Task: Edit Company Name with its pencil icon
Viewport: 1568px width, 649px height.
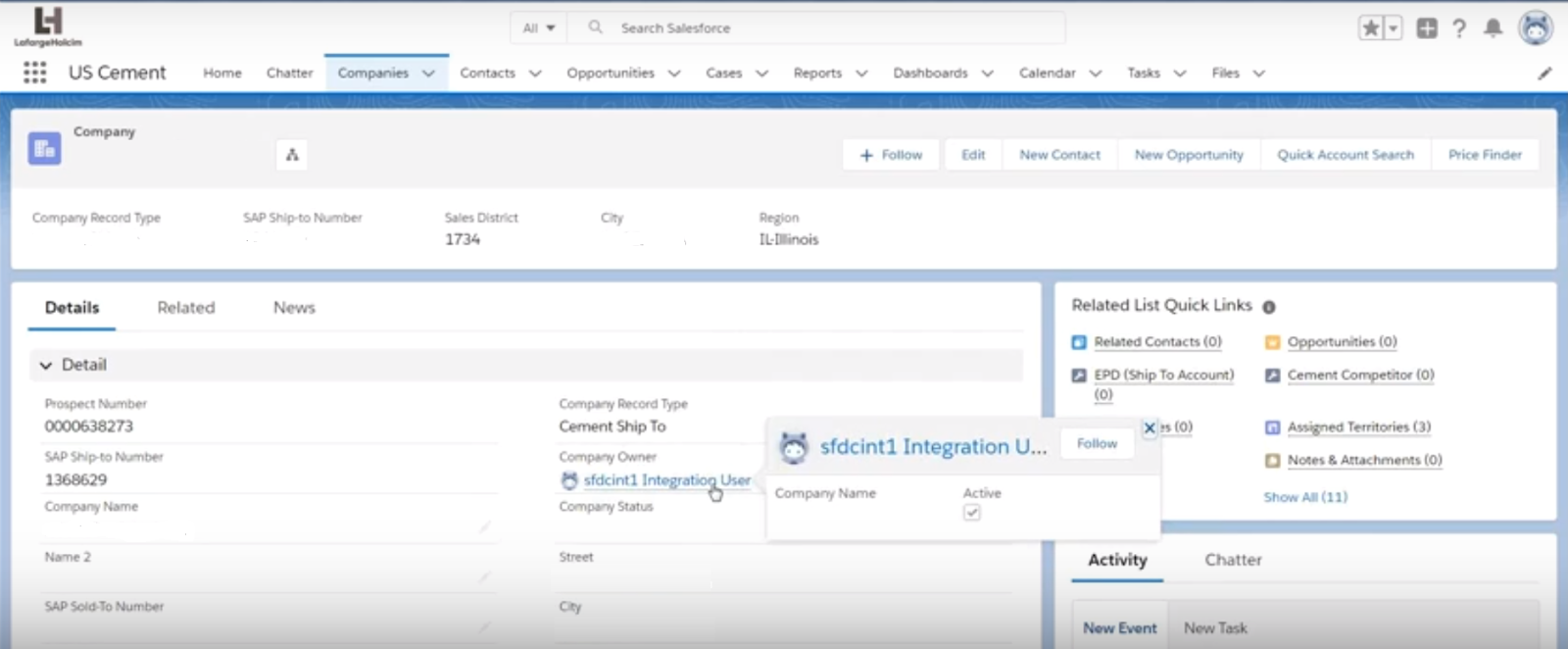Action: coord(484,527)
